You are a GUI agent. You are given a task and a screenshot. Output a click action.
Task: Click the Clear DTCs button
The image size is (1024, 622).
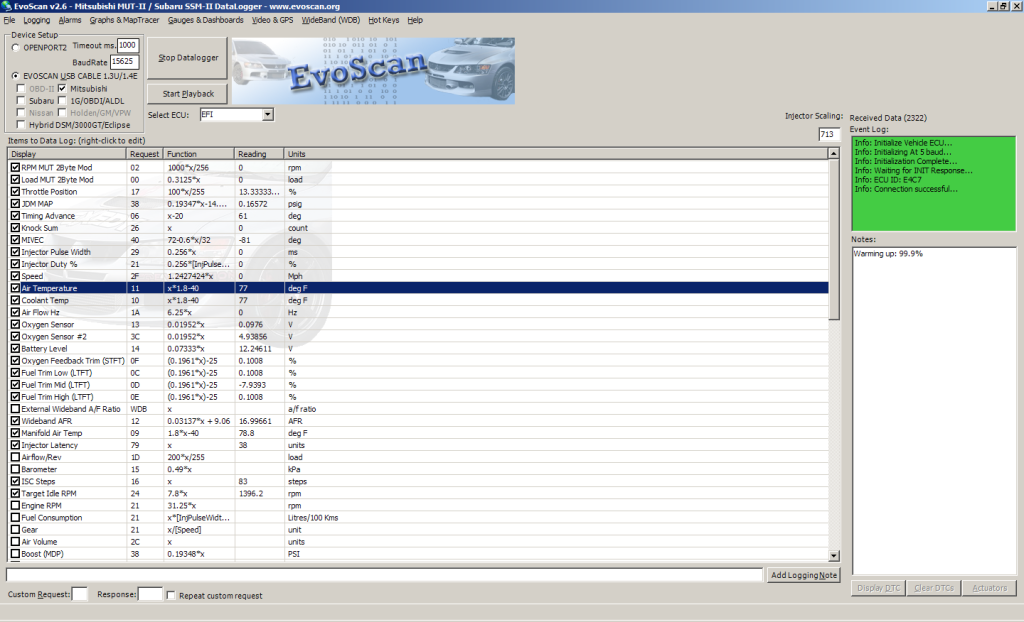pyautogui.click(x=934, y=588)
